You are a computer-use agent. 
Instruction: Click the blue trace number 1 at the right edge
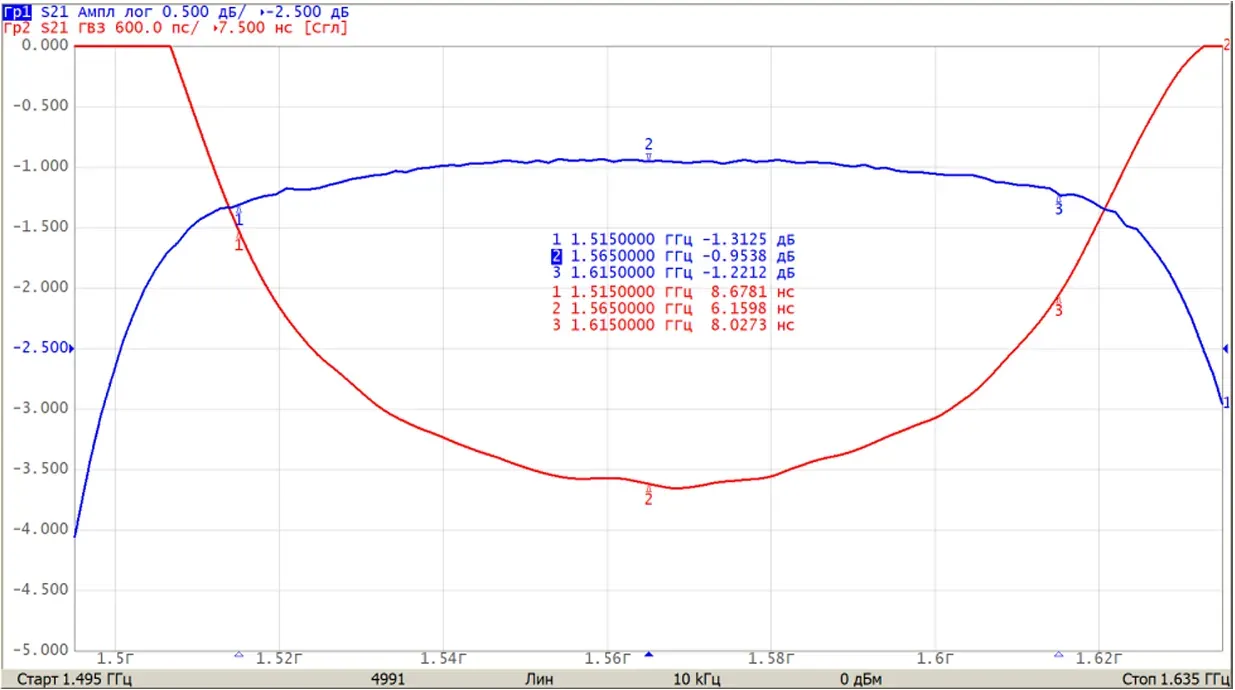tap(1227, 402)
